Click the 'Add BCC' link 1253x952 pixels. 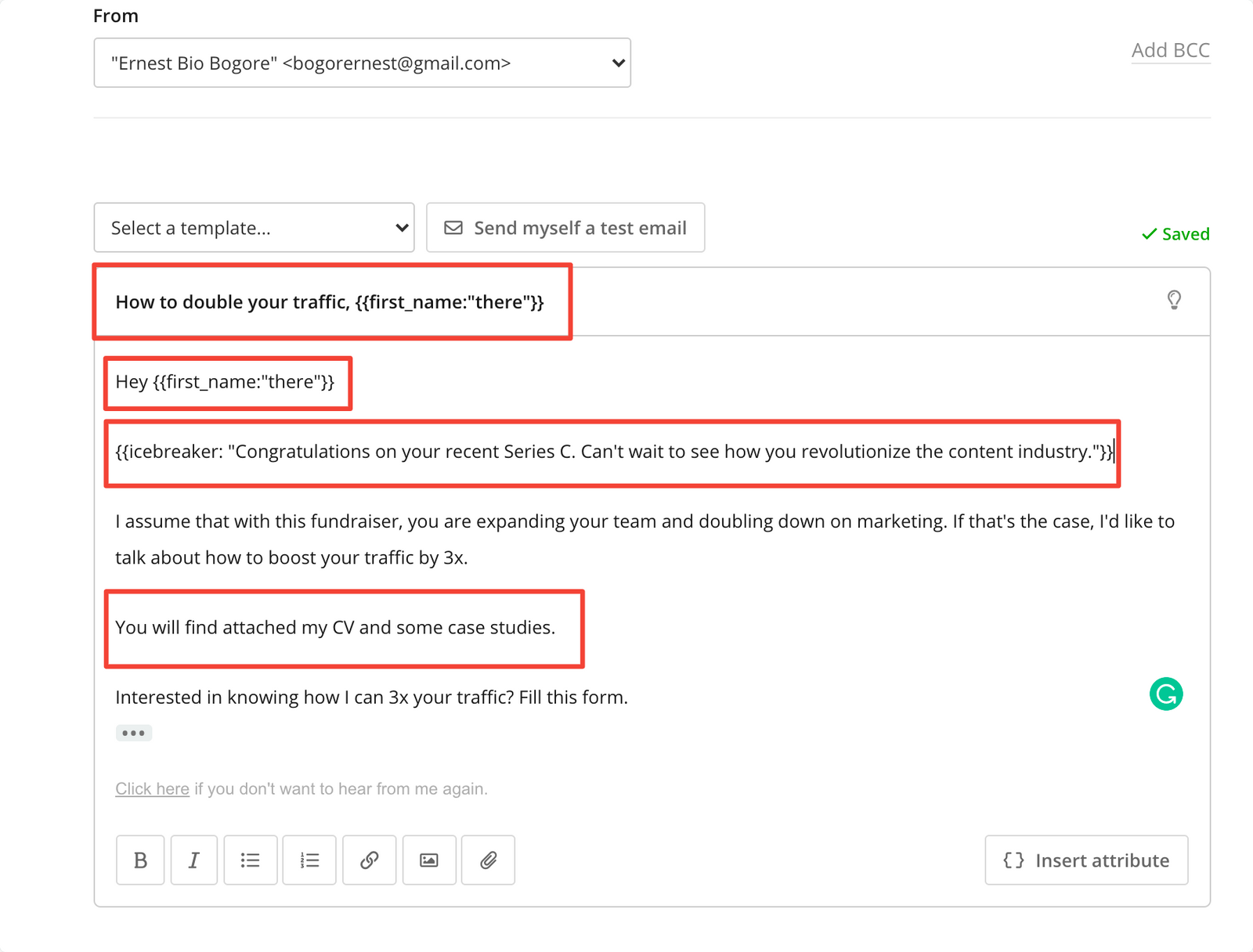1170,49
